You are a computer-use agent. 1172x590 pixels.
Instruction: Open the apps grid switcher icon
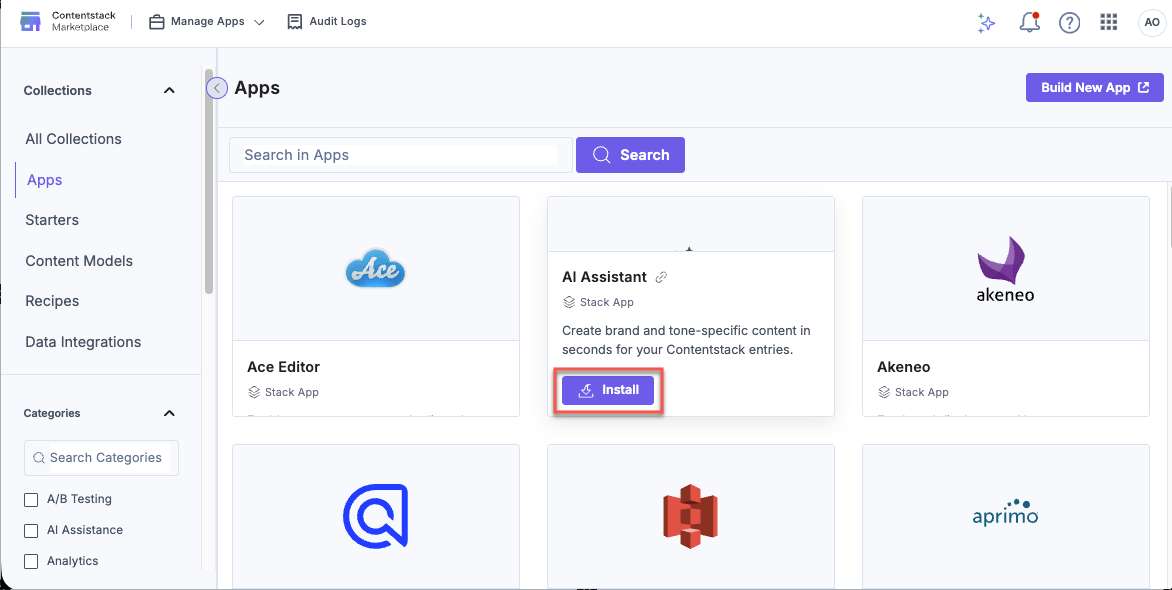1108,22
